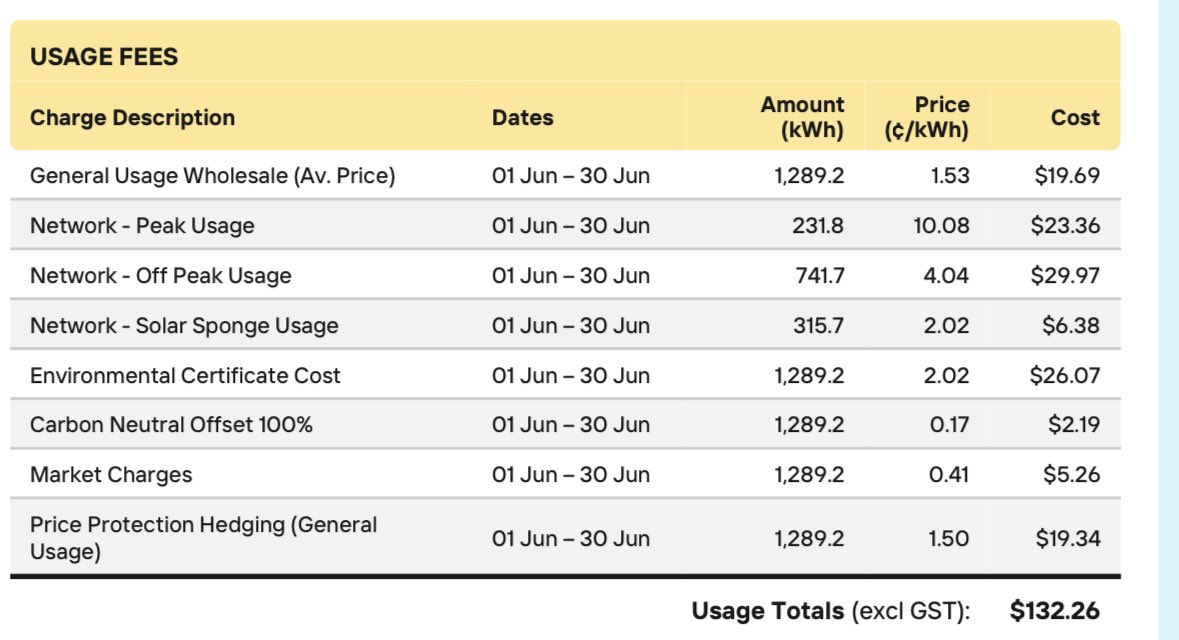1179x640 pixels.
Task: Click the $19.69 cost value
Action: pyautogui.click(x=1067, y=175)
